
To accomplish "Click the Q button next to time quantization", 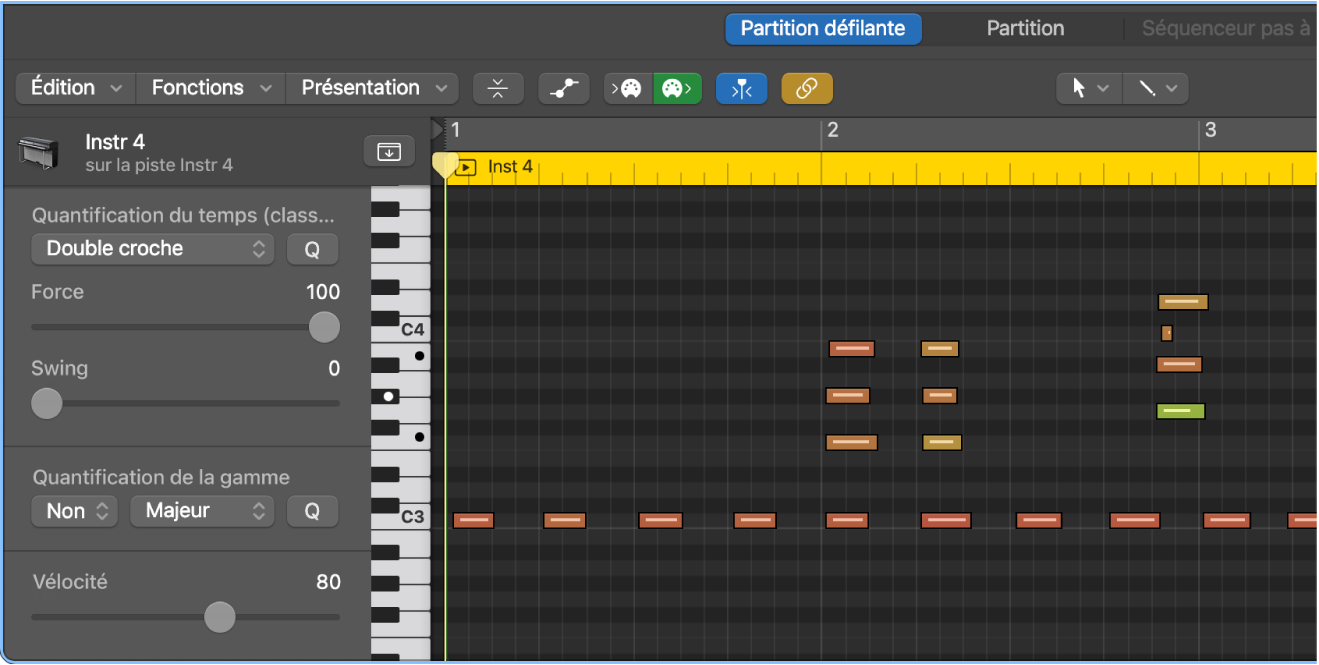I will point(312,248).
